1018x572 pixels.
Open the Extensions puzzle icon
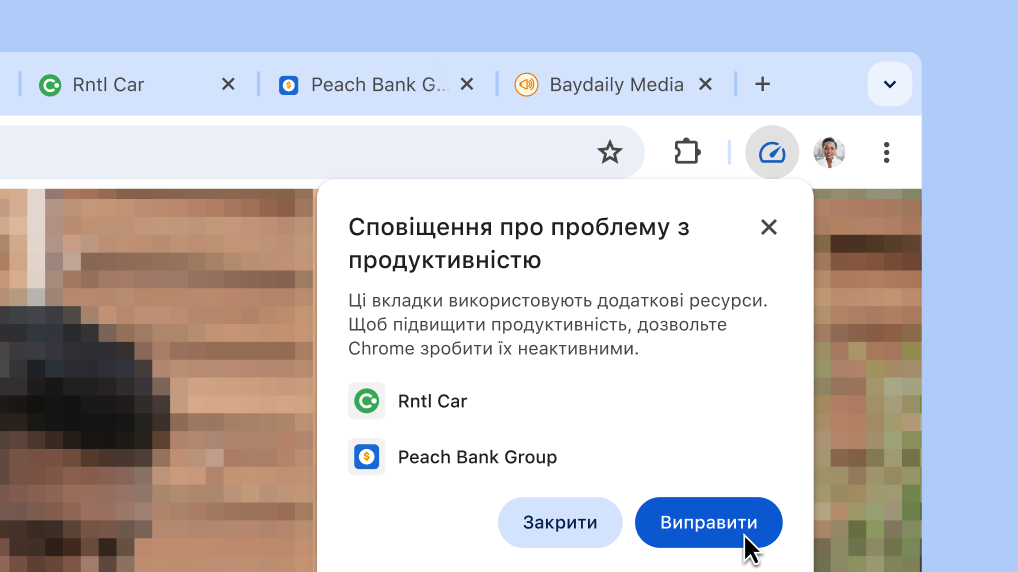687,153
